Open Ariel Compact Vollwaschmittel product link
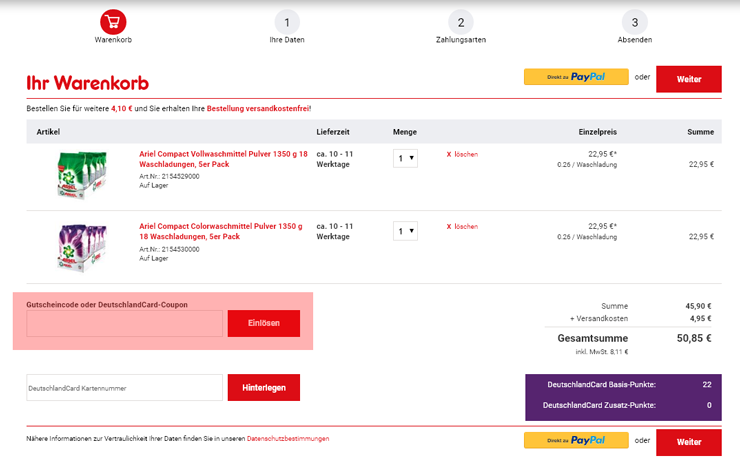 [x=223, y=159]
